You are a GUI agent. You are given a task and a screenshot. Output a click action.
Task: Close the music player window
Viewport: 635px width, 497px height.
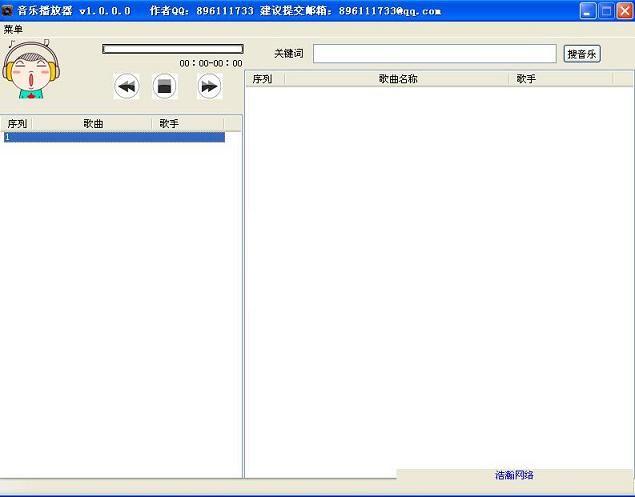tap(623, 11)
